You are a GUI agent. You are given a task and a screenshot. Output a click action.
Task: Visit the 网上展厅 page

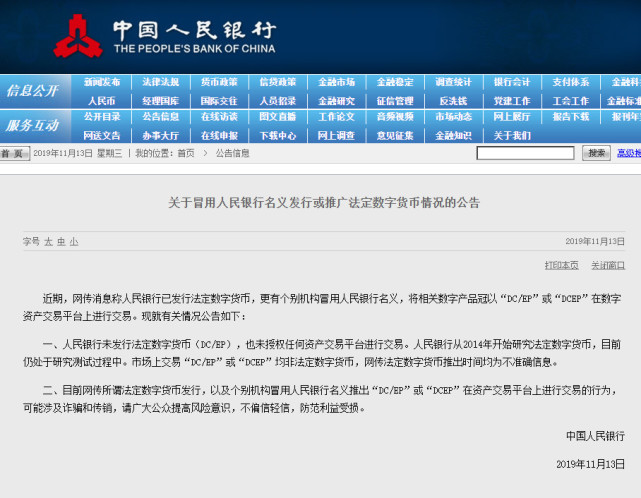(x=512, y=117)
